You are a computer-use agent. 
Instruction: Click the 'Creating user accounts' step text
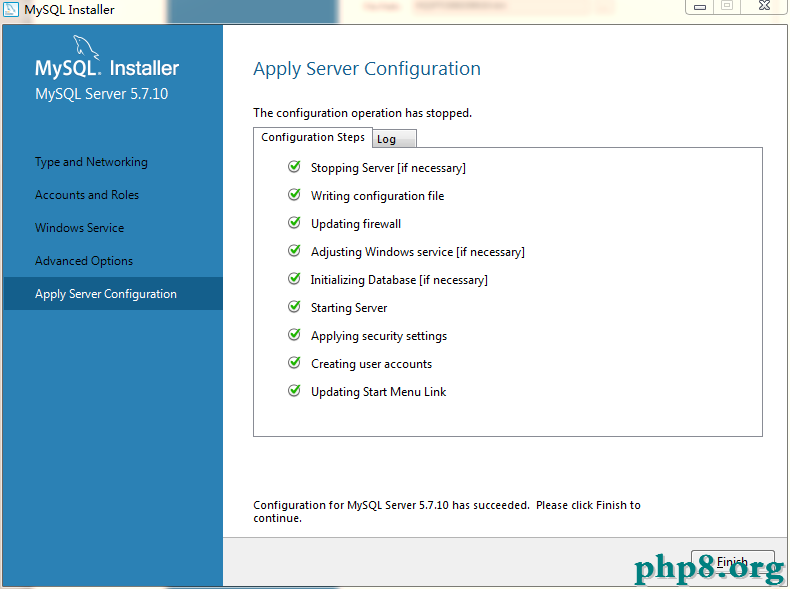click(x=371, y=364)
